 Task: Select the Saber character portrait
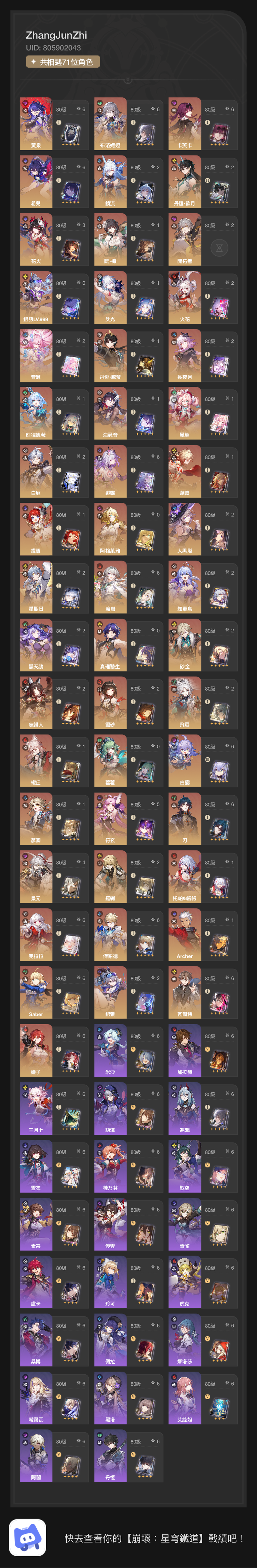click(x=36, y=992)
